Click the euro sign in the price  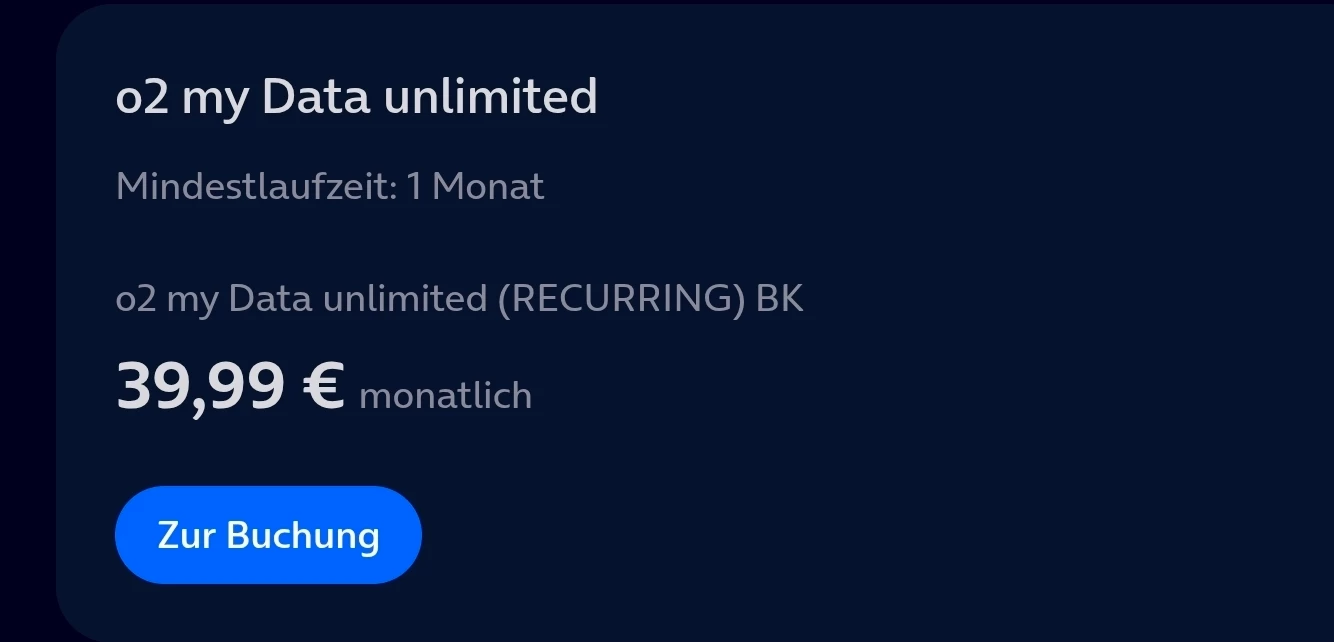coord(323,386)
